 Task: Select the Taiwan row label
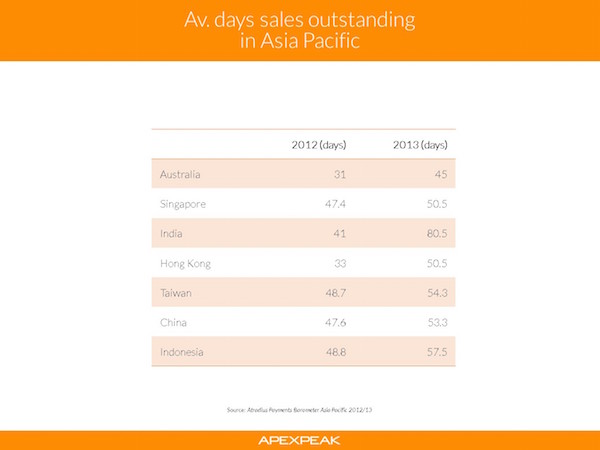176,293
